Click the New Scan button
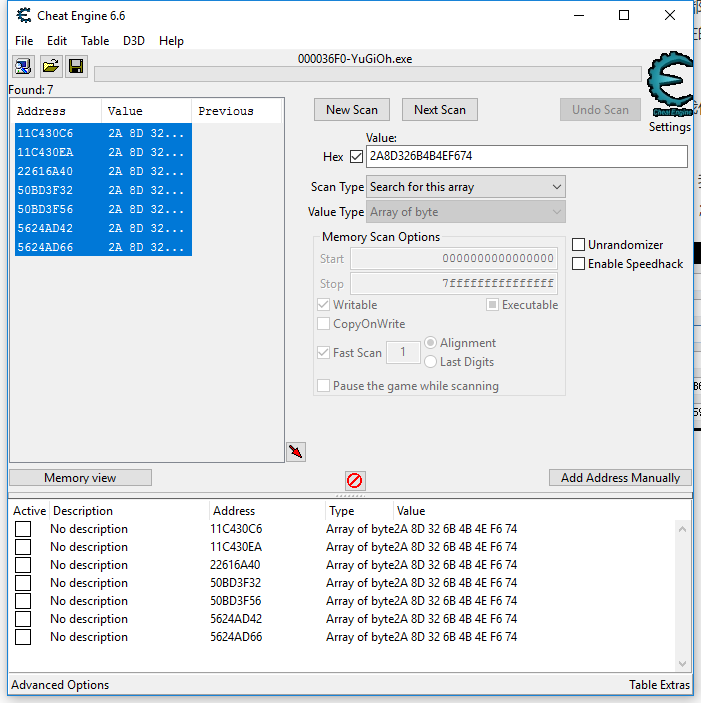Image resolution: width=701 pixels, height=703 pixels. 352,110
